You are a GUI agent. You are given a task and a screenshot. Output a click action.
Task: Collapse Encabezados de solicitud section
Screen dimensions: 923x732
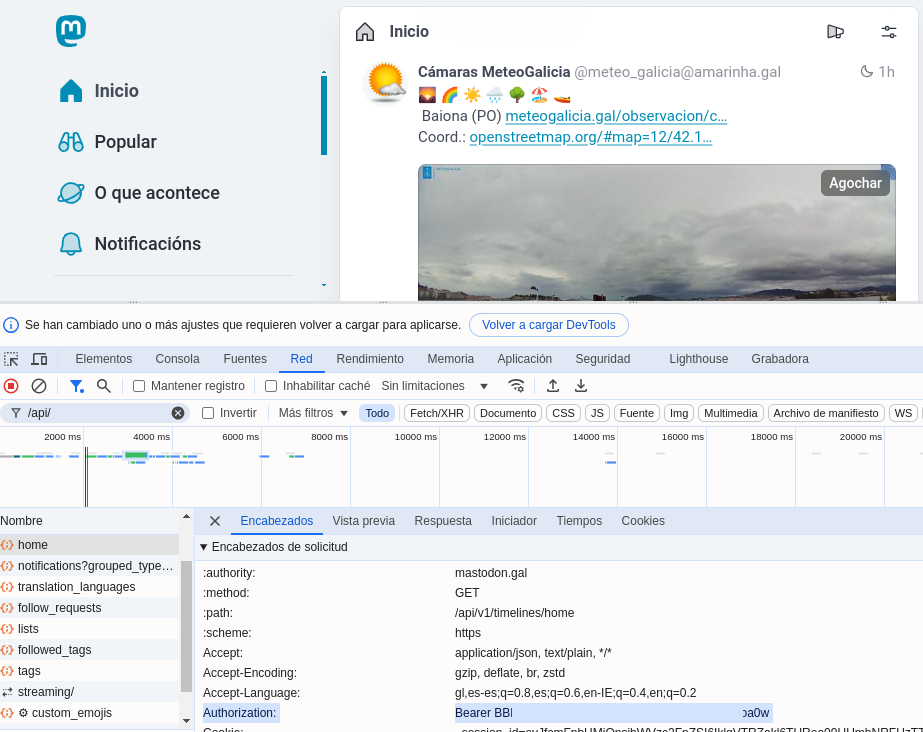[x=205, y=547]
